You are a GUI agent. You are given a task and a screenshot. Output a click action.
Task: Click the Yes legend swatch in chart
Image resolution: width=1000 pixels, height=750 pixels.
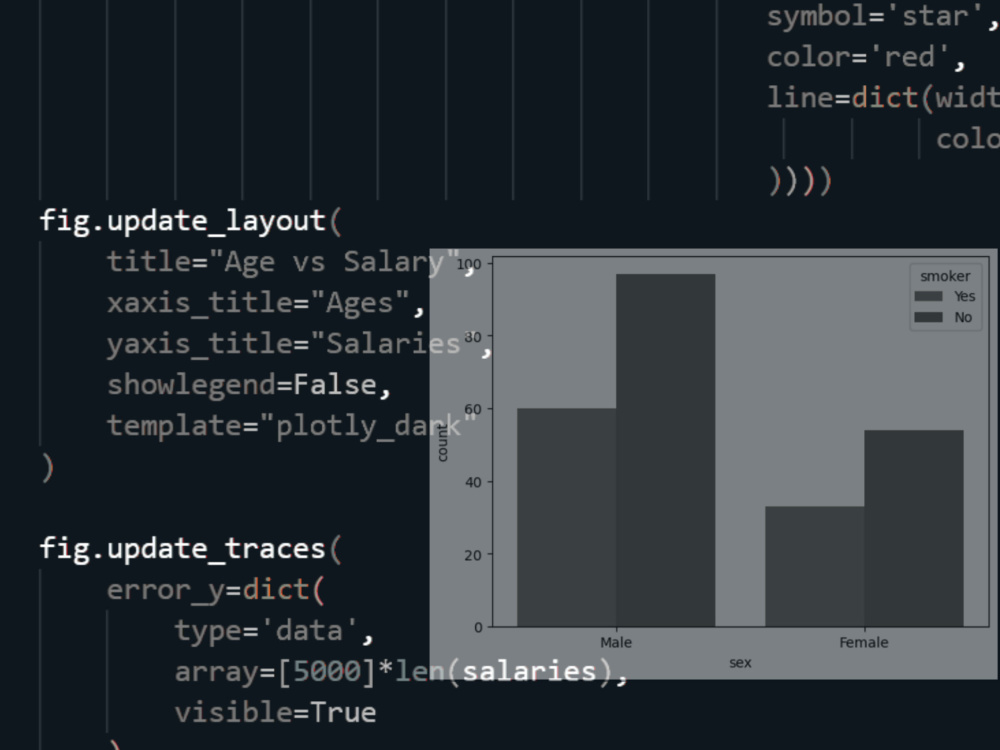pyautogui.click(x=928, y=296)
